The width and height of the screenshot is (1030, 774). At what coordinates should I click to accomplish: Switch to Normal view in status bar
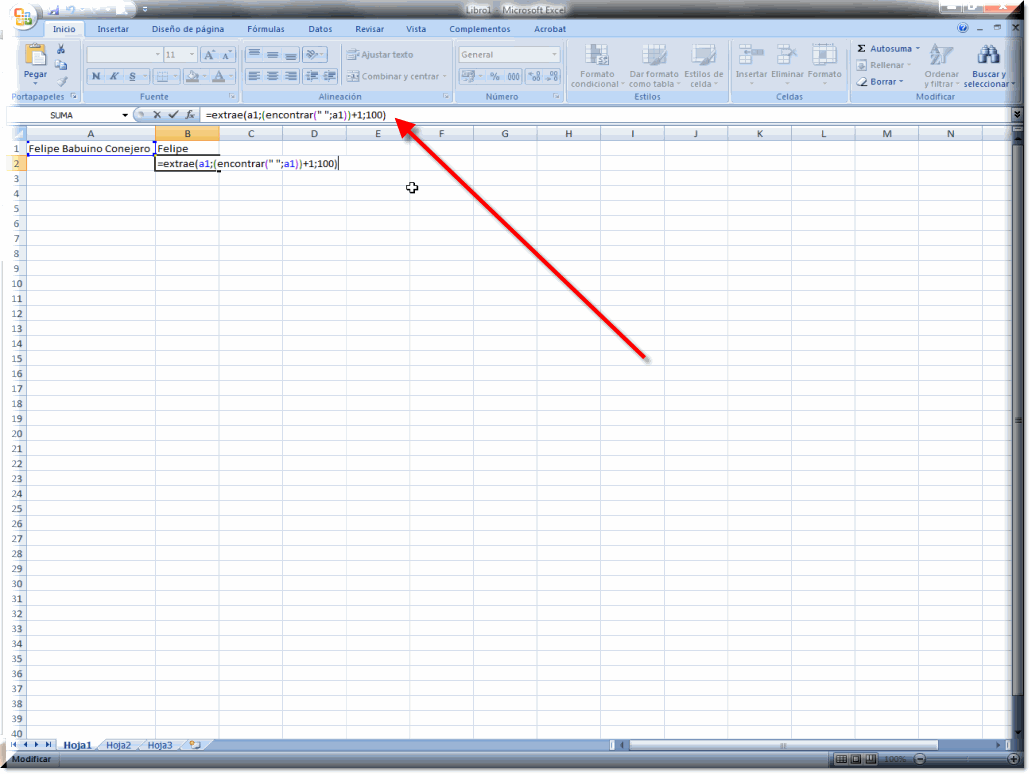click(841, 759)
